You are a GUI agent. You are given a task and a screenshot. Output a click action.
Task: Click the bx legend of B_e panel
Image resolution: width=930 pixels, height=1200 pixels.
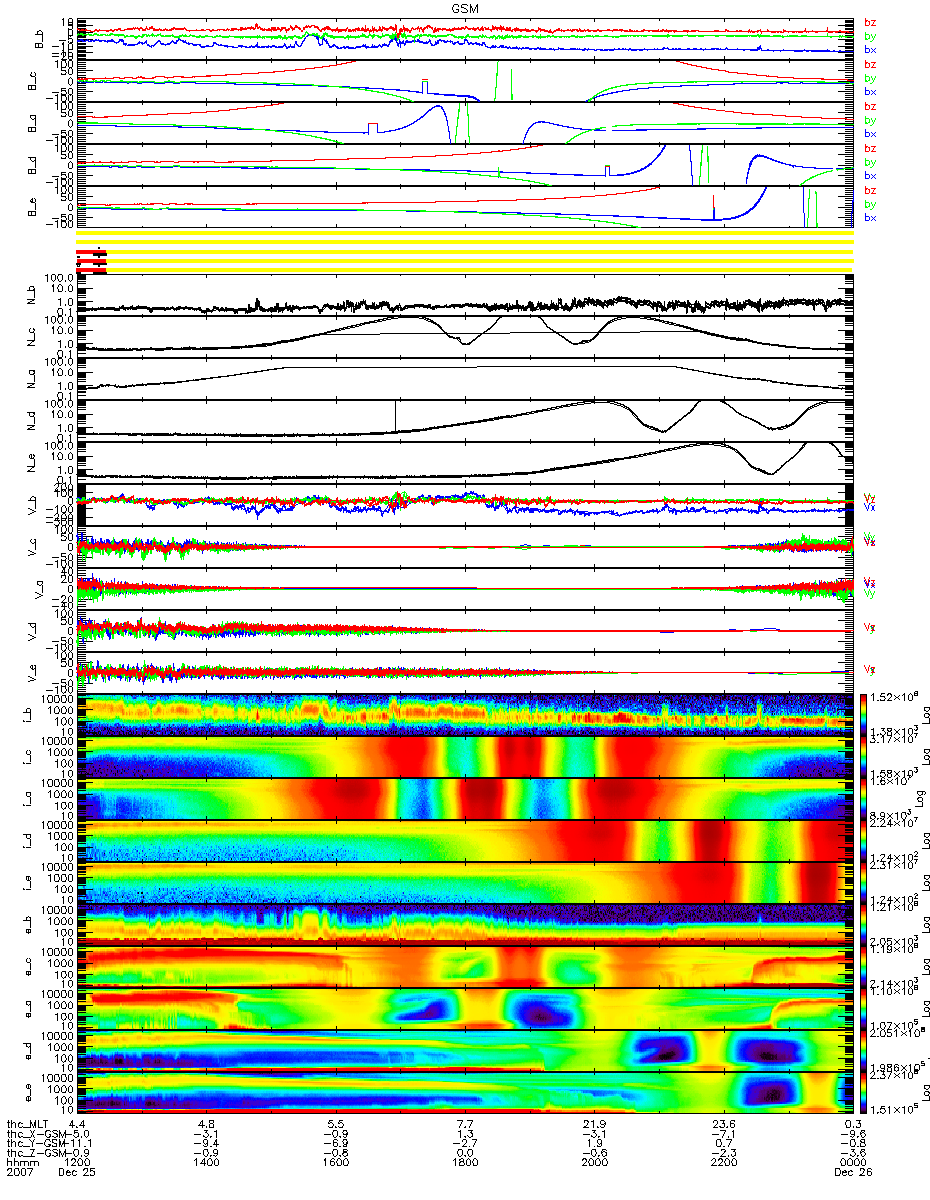click(870, 217)
